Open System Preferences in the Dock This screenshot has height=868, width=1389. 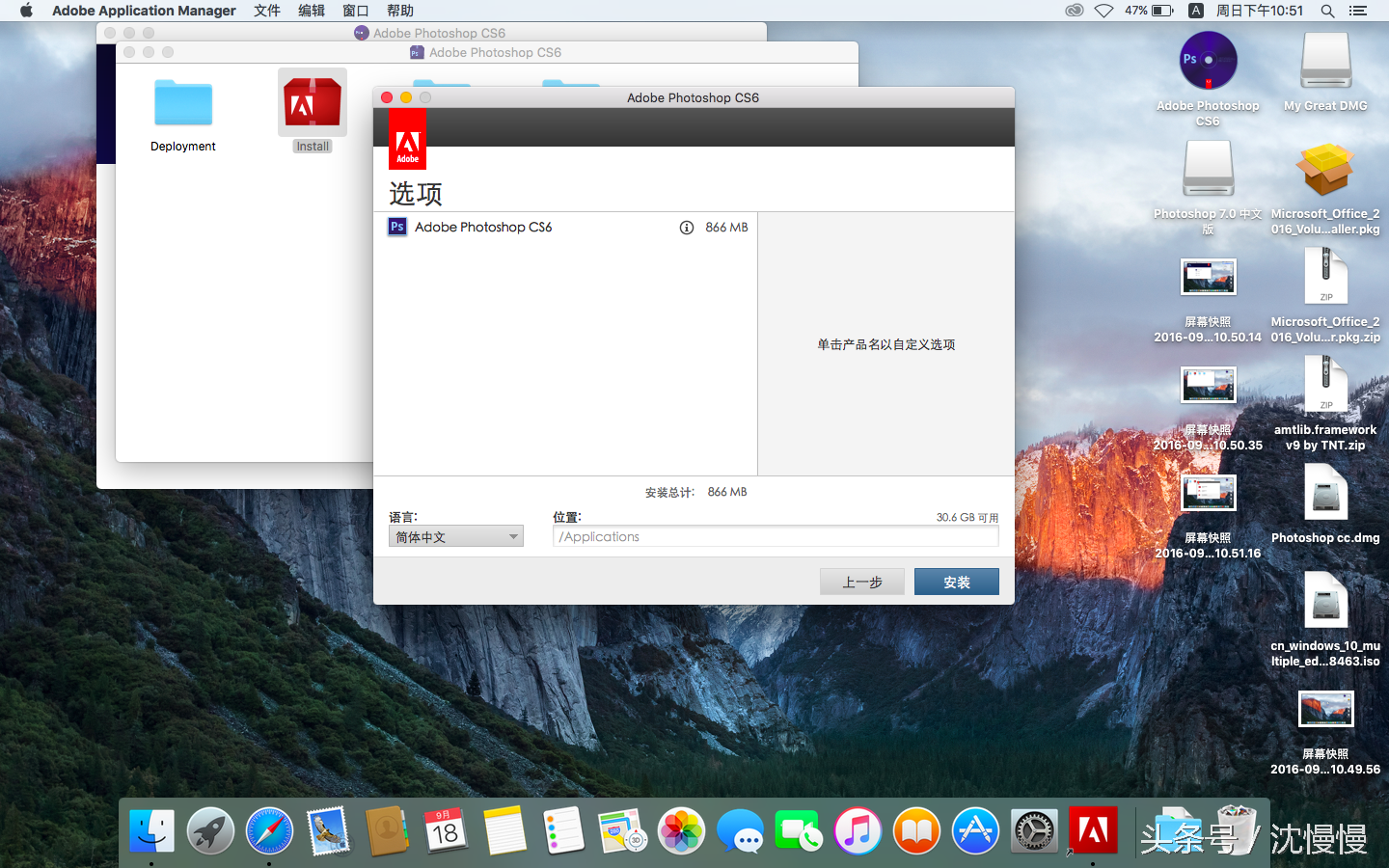[1034, 830]
